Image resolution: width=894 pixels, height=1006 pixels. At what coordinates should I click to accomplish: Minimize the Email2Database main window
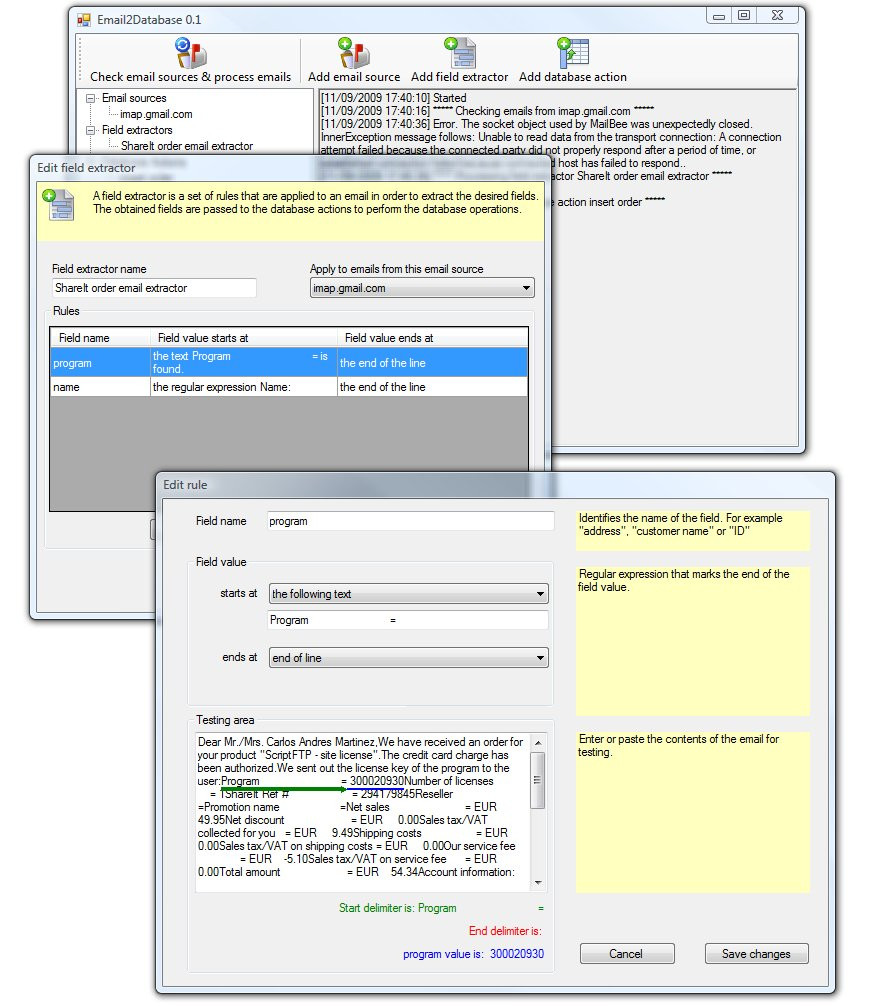(x=719, y=15)
